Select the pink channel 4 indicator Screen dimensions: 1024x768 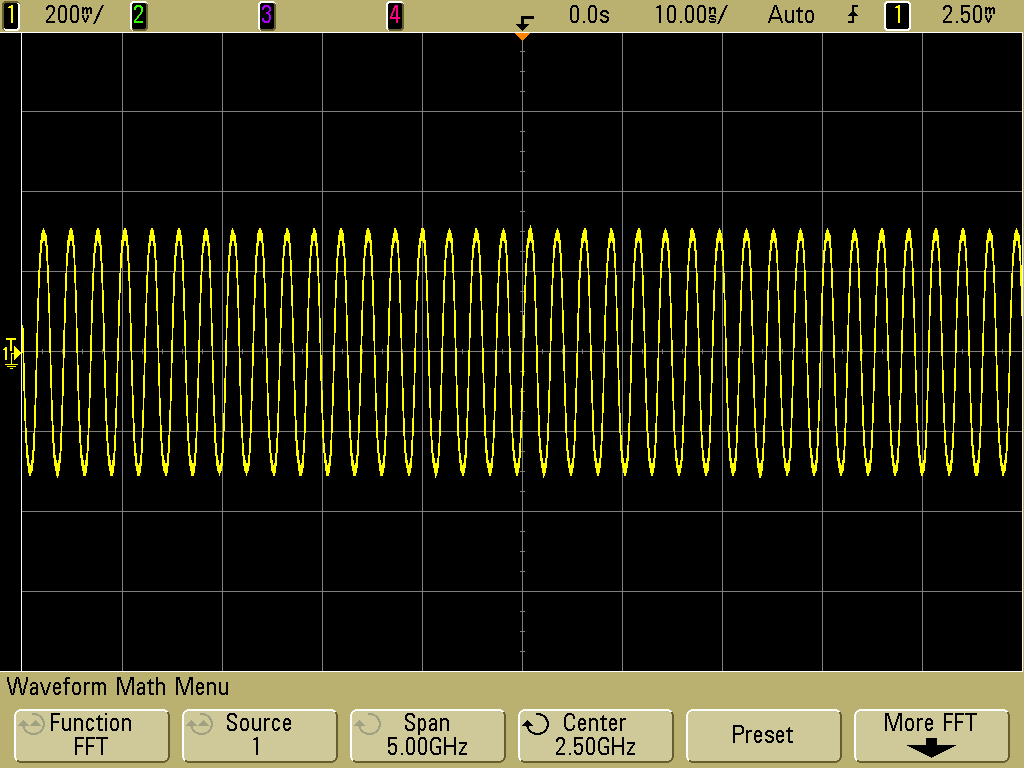(394, 15)
